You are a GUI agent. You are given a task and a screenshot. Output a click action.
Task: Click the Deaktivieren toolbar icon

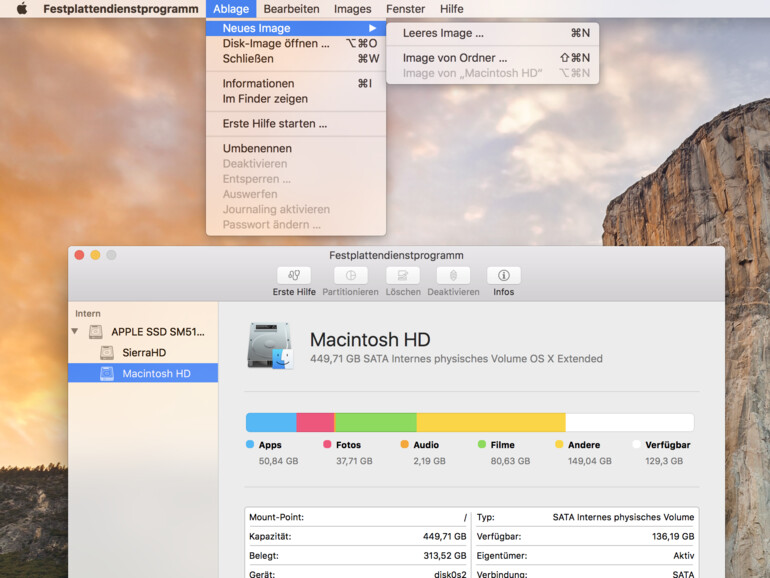(x=453, y=276)
